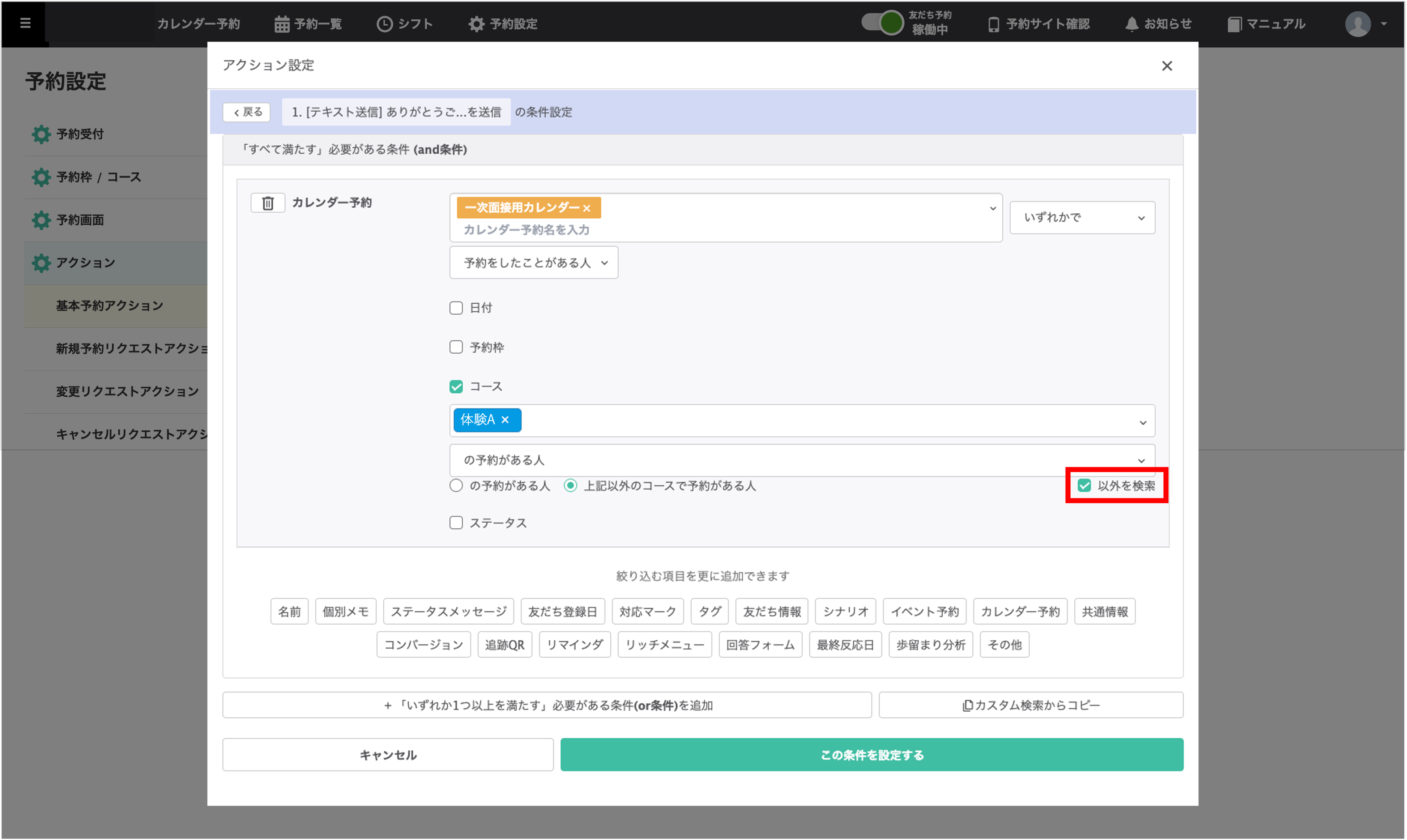Viewport: 1407px width, 840px height.
Task: Click the 予約サイト確認 phone icon
Action: 993,24
